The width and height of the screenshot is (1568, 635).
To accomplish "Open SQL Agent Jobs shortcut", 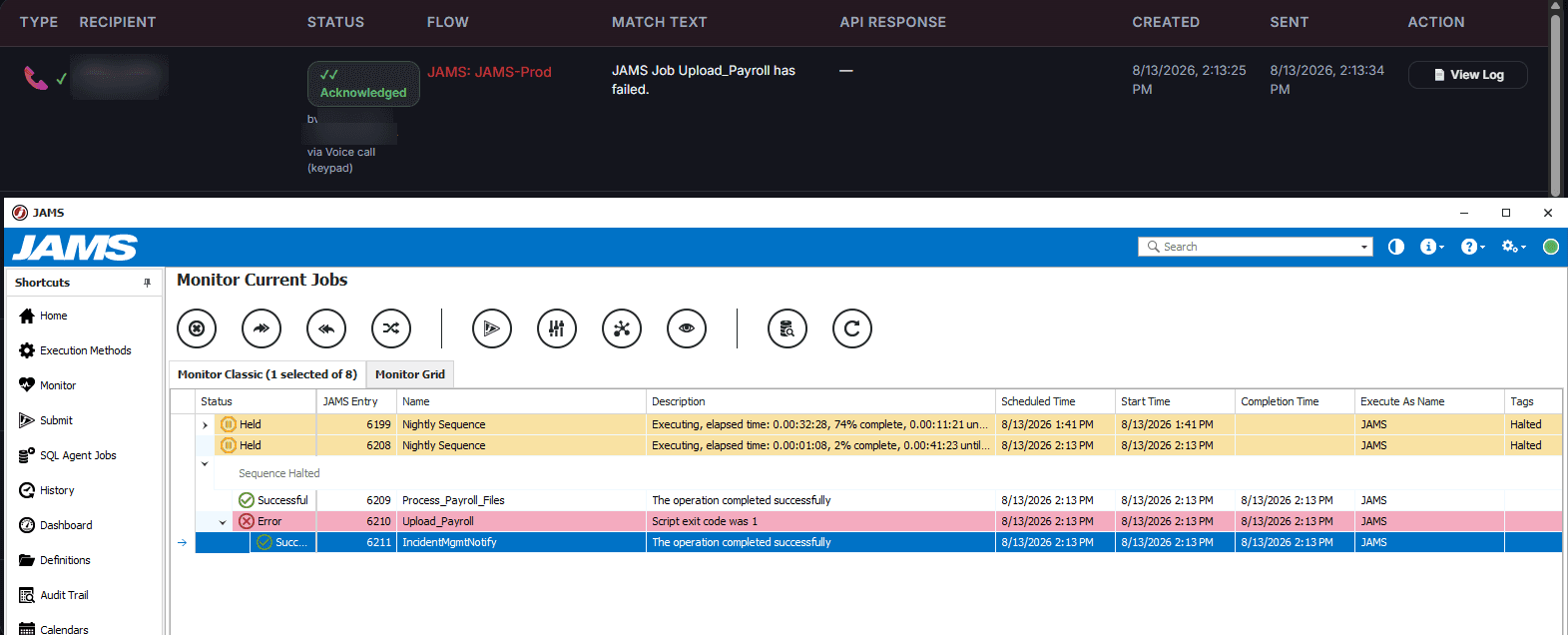I will pos(68,455).
